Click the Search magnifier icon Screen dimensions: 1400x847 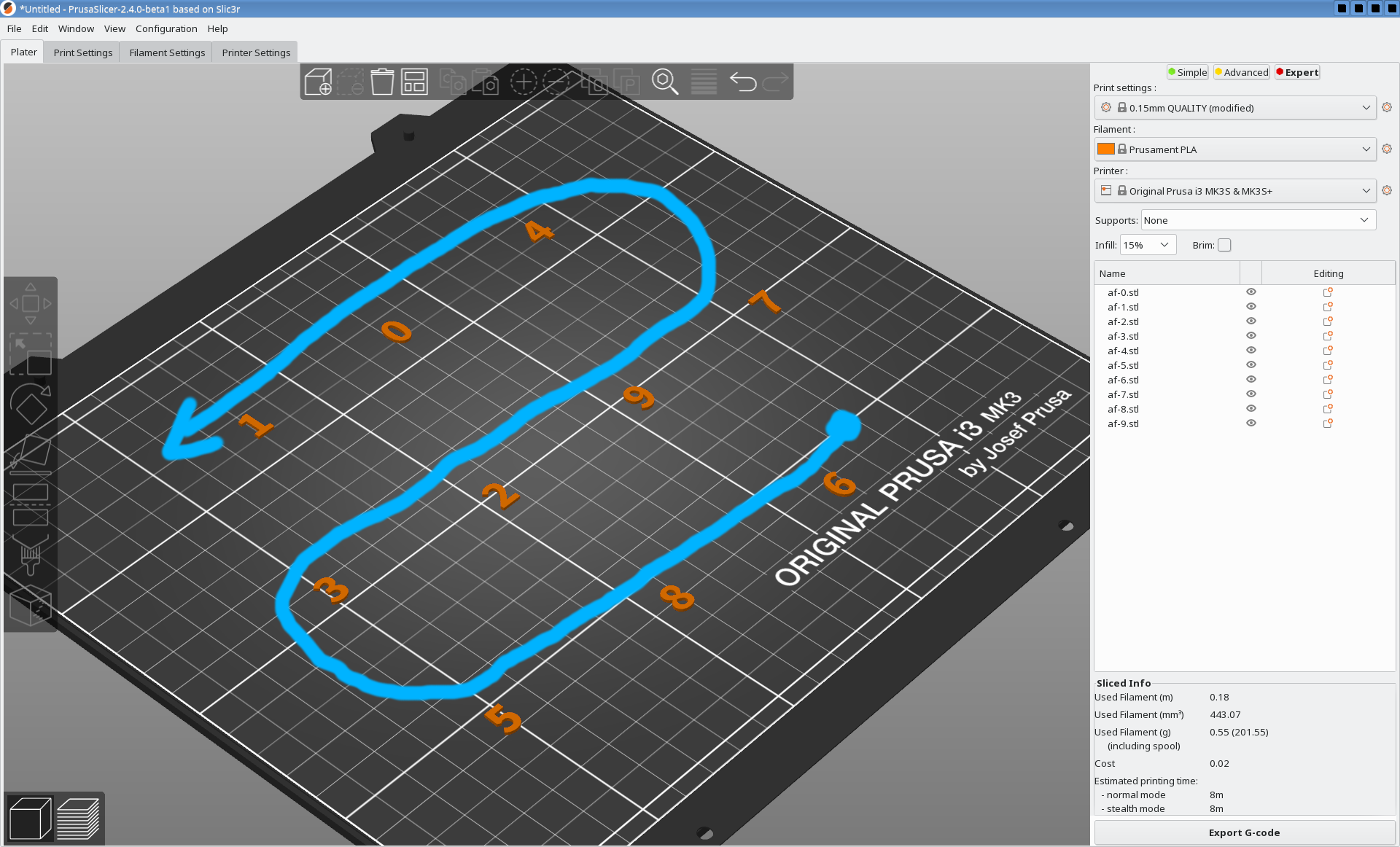[665, 82]
